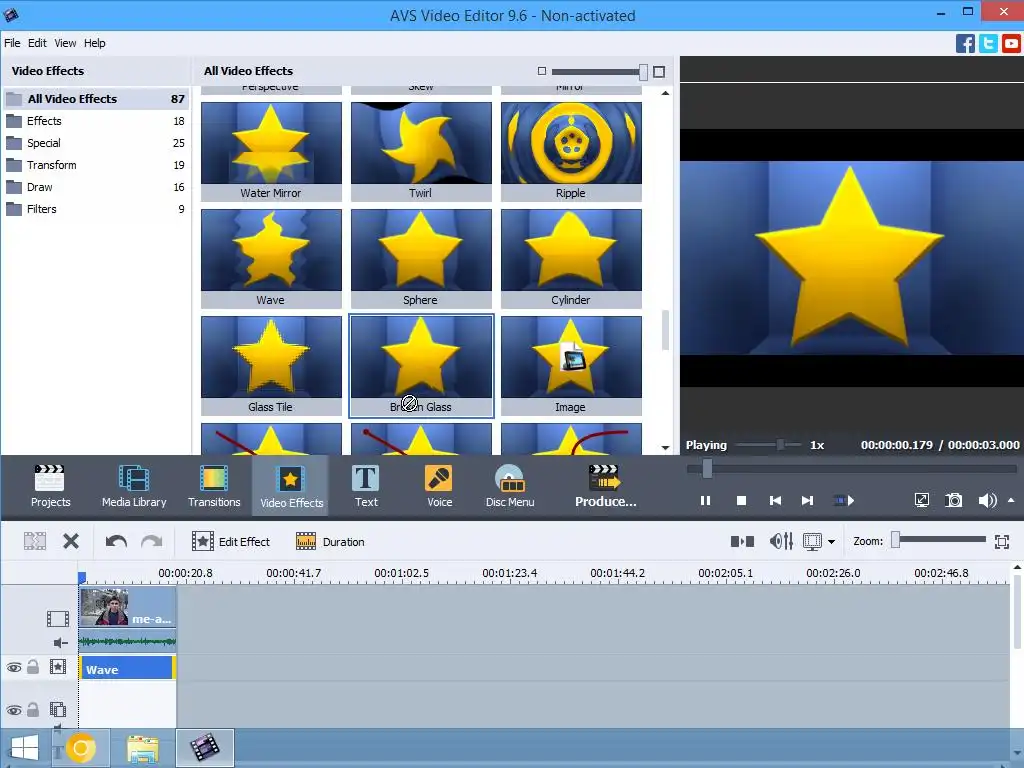This screenshot has width=1024, height=768.
Task: Click the Edit Effect button
Action: click(x=231, y=541)
